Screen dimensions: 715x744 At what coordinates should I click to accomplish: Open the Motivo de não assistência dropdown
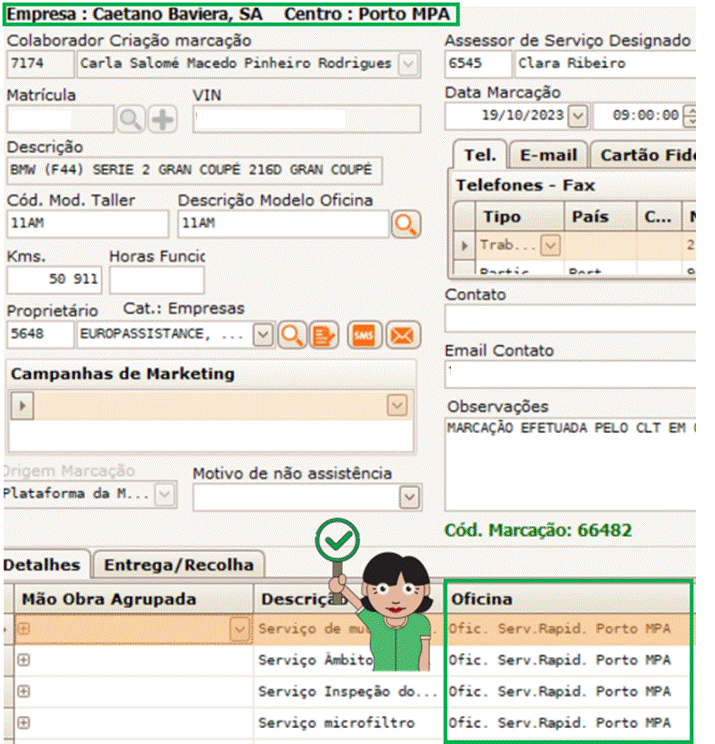coord(409,497)
